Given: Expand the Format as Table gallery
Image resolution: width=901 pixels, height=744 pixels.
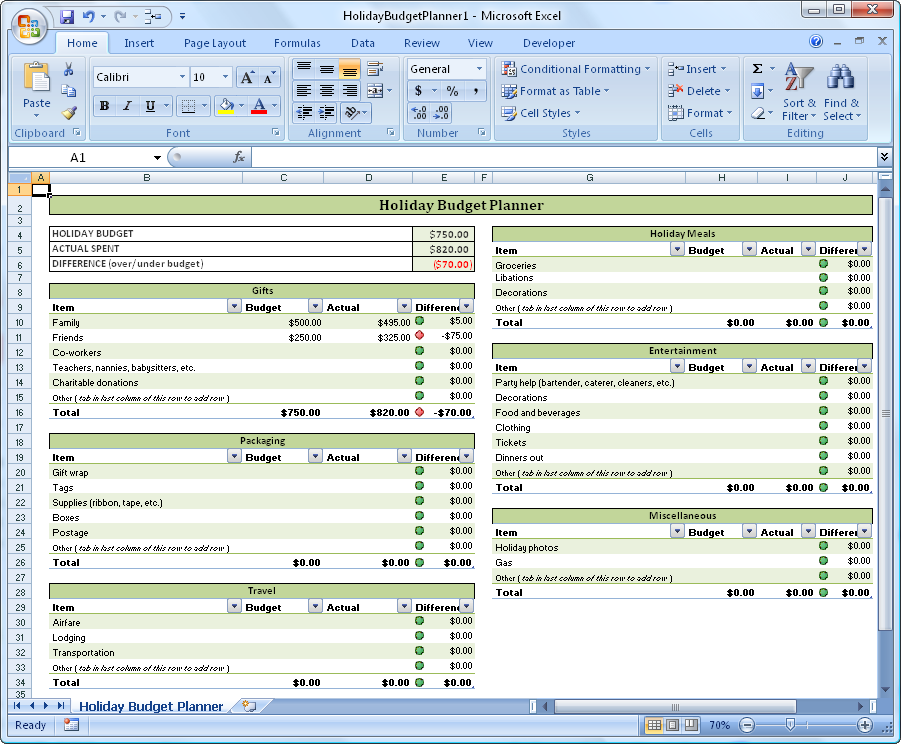Looking at the screenshot, I should coord(555,91).
